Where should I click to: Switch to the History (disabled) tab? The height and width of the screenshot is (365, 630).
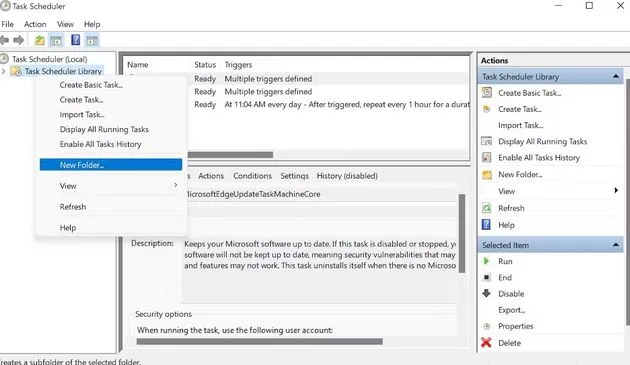347,176
